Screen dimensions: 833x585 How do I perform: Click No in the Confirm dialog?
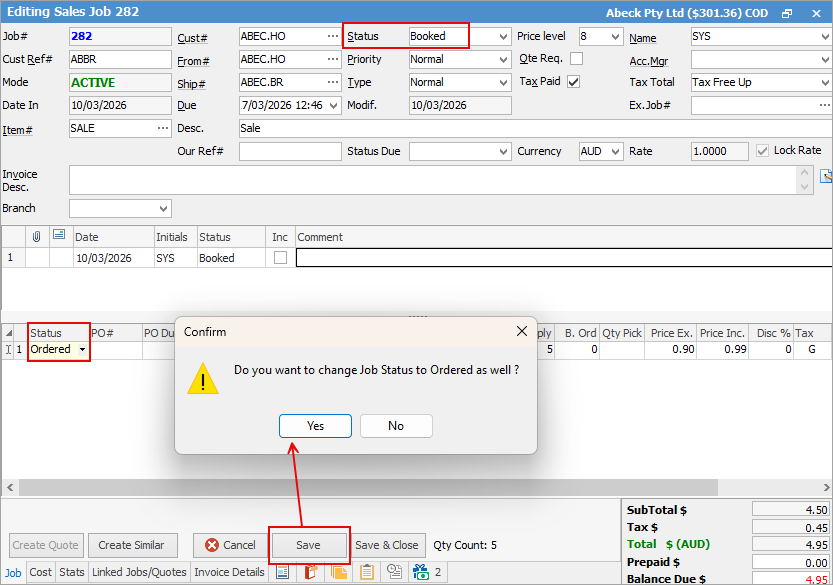[x=396, y=426]
